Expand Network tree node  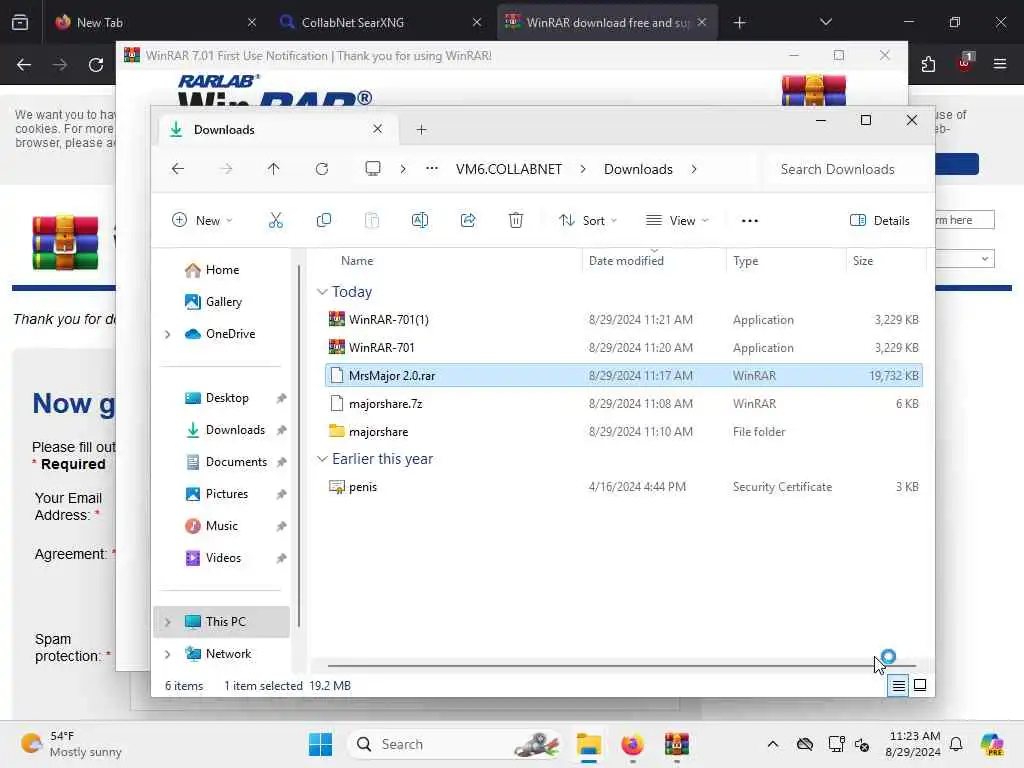167,654
